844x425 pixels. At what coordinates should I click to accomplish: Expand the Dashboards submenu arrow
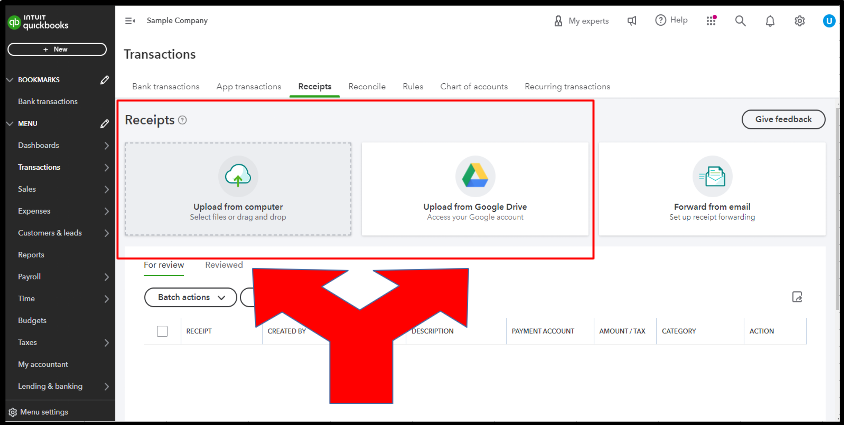107,146
